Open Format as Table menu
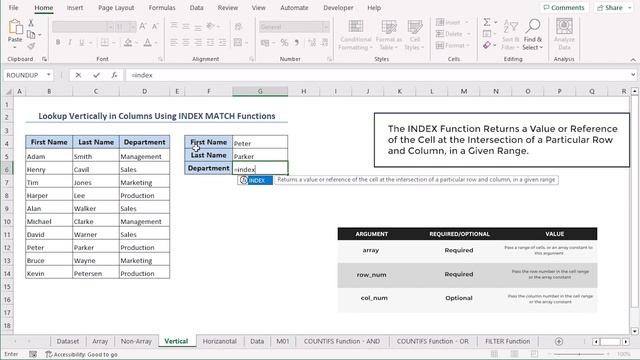This screenshot has width=640, height=360. (389, 35)
